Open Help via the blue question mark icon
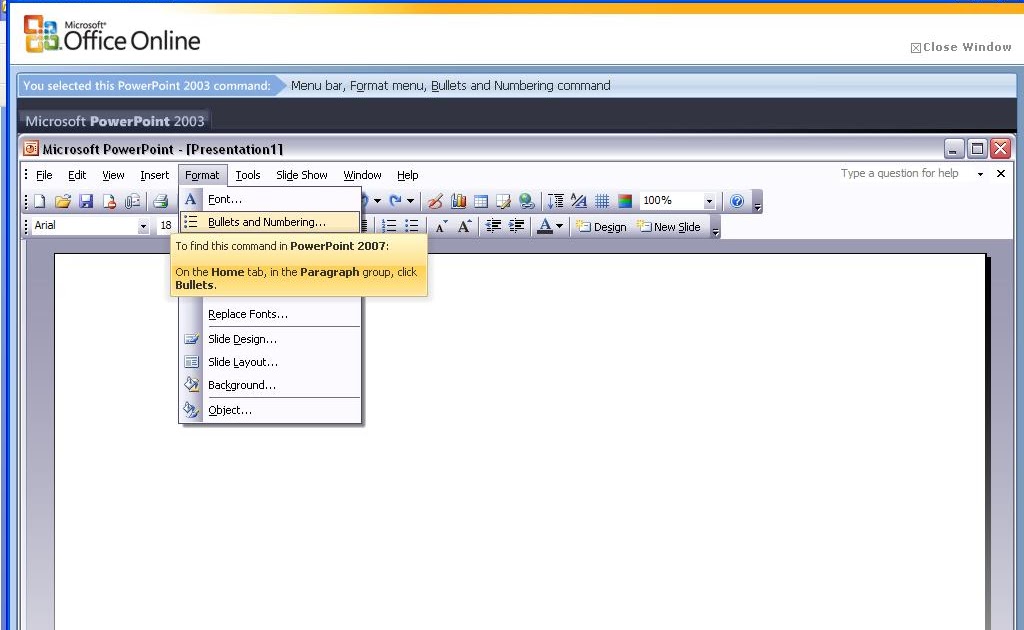Viewport: 1024px width, 630px height. point(737,201)
